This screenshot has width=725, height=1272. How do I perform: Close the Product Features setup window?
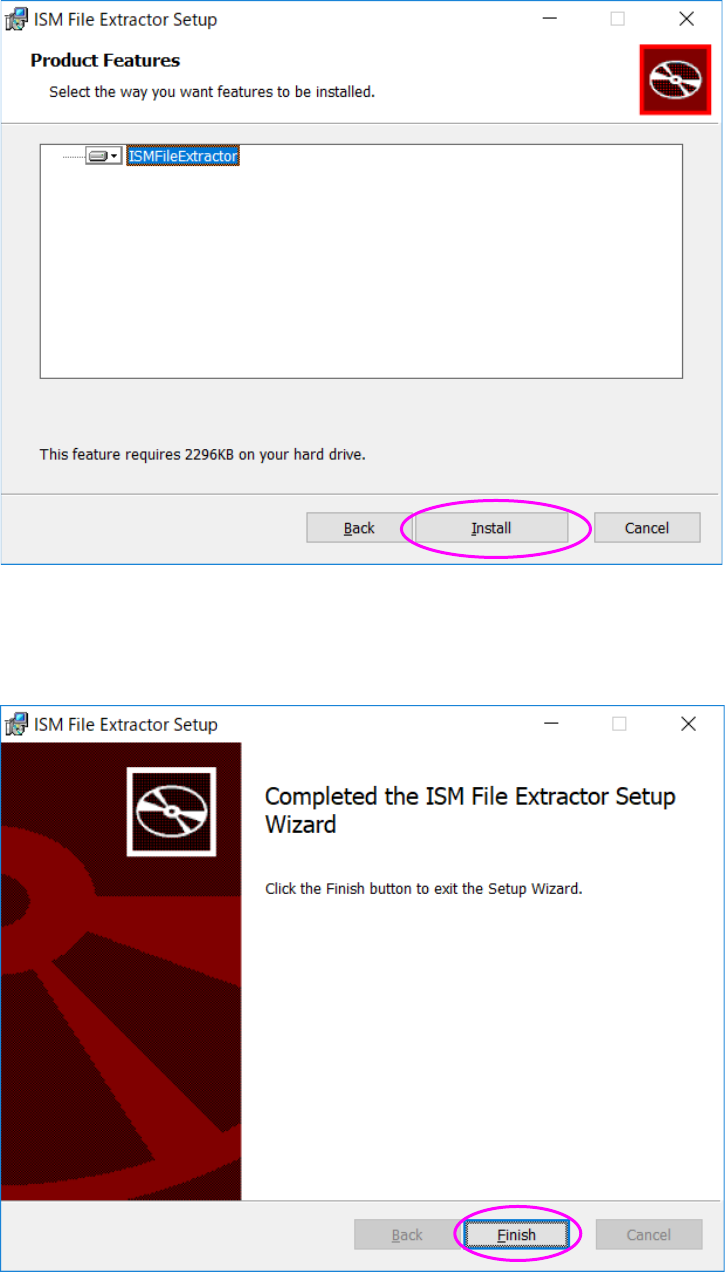tap(686, 19)
